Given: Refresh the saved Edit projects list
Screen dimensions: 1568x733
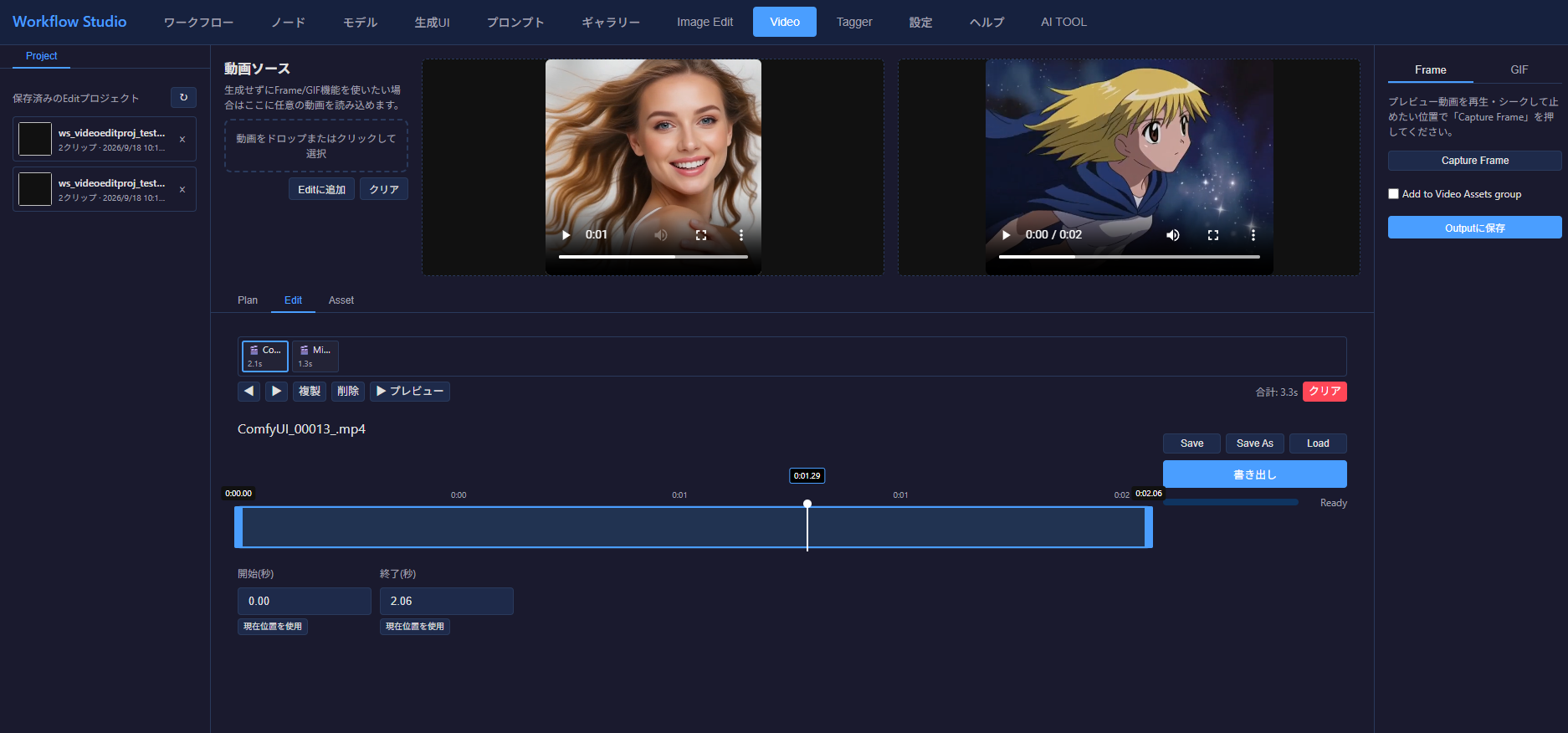Looking at the screenshot, I should [x=183, y=98].
